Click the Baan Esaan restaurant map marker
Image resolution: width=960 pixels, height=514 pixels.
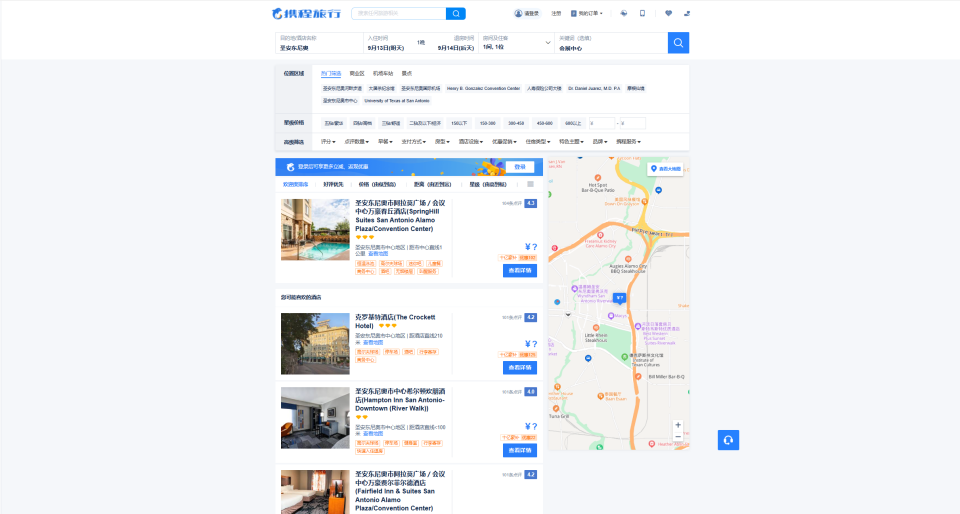[x=600, y=397]
